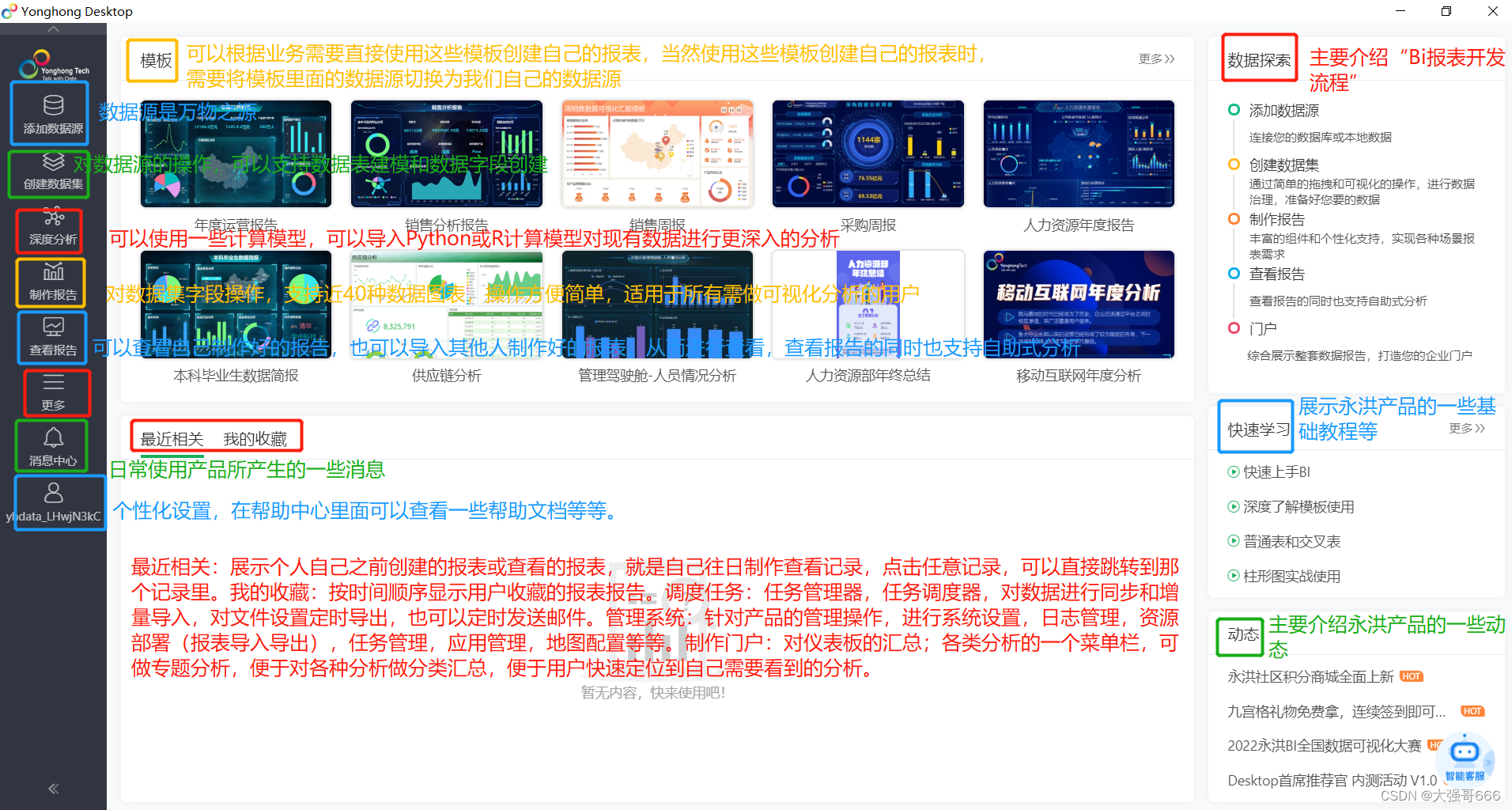Open the 移动互联网年度分析 report thumbnail

[1079, 304]
